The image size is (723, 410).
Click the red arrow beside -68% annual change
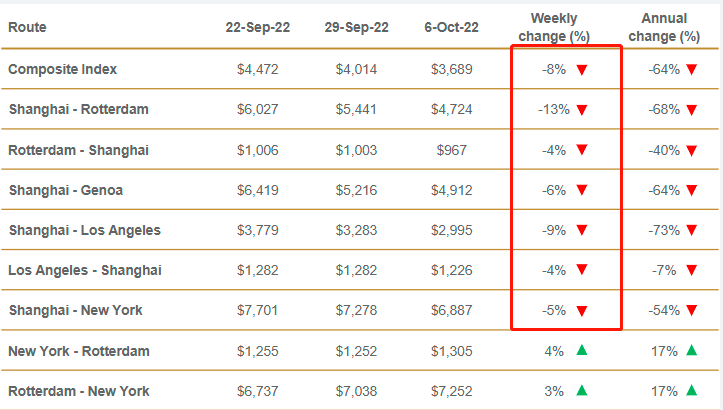click(691, 109)
